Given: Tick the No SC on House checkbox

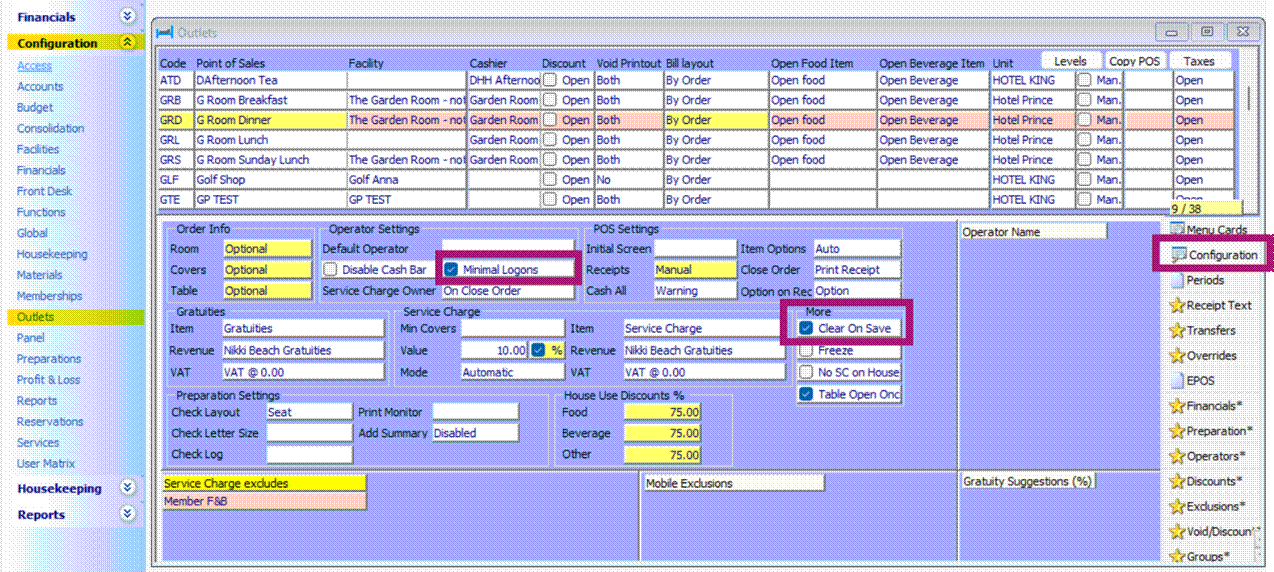Looking at the screenshot, I should (806, 372).
